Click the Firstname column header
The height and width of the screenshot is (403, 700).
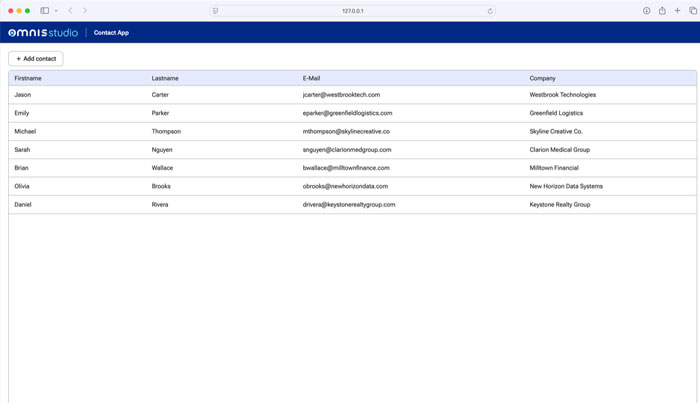point(28,78)
